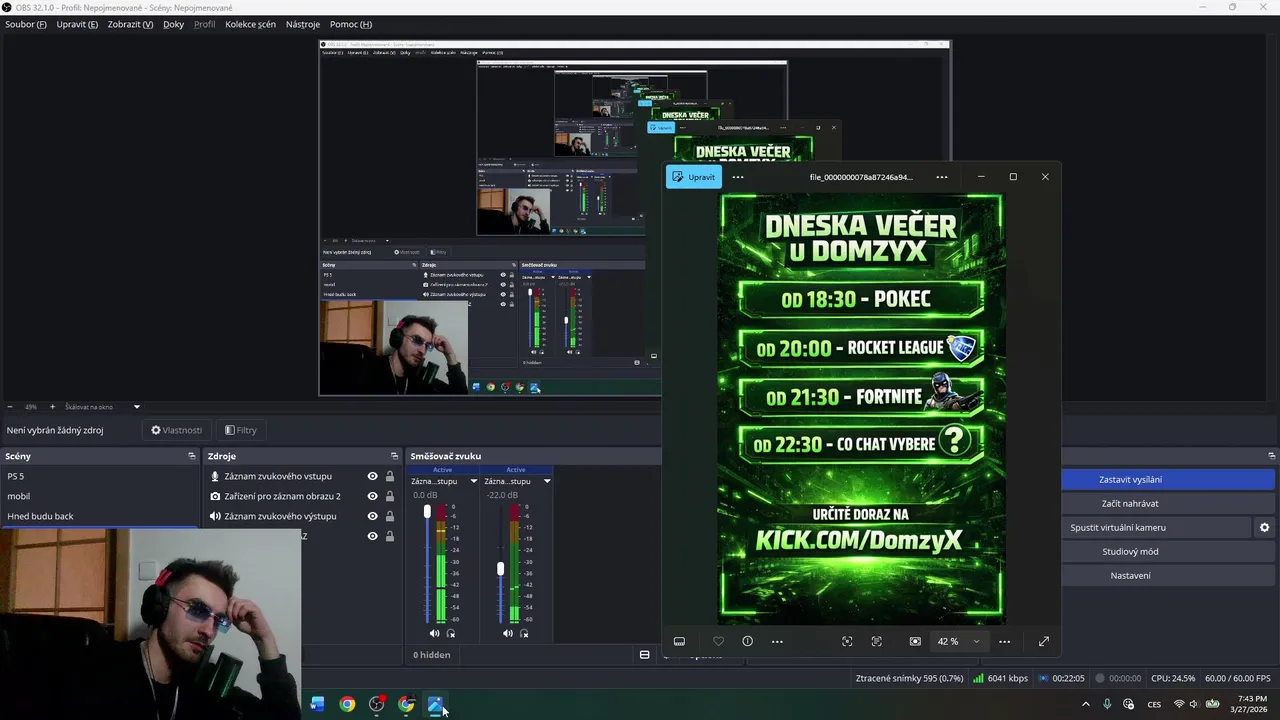Zoom out the OBS preview with minus
This screenshot has width=1280, height=720.
point(10,407)
